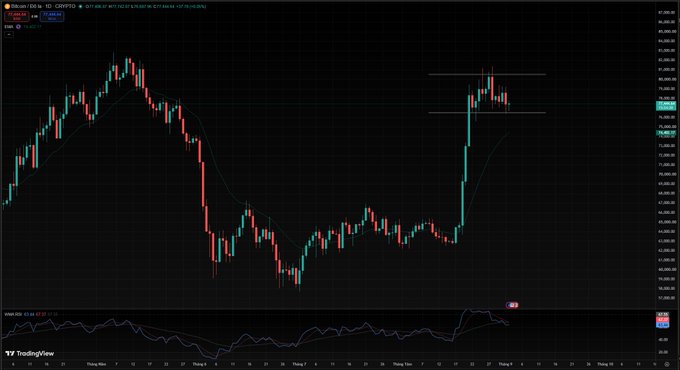
Task: Select the WMA RSI legend label
Action: (x=13, y=314)
